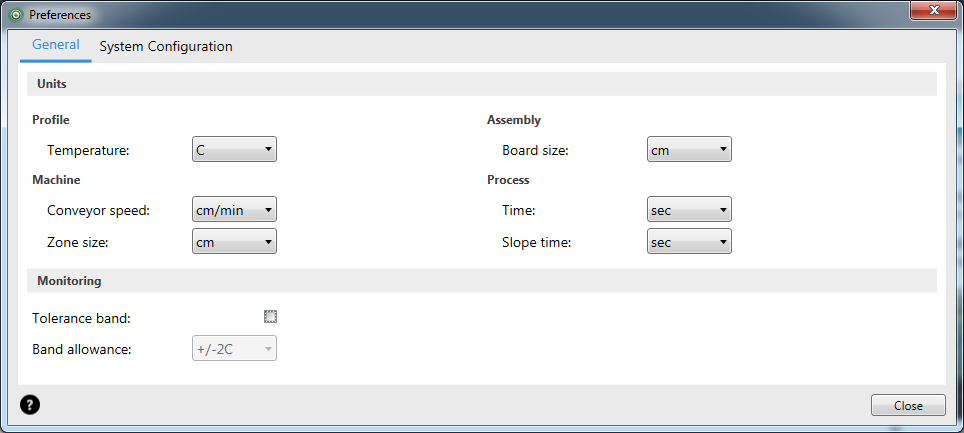Expand the Time unit dropdown

click(689, 210)
